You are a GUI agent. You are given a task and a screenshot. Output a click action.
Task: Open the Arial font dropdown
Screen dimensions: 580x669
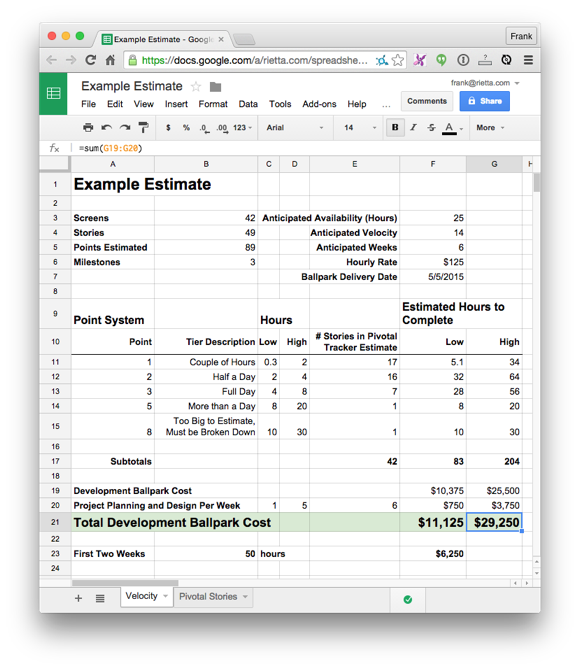(295, 127)
